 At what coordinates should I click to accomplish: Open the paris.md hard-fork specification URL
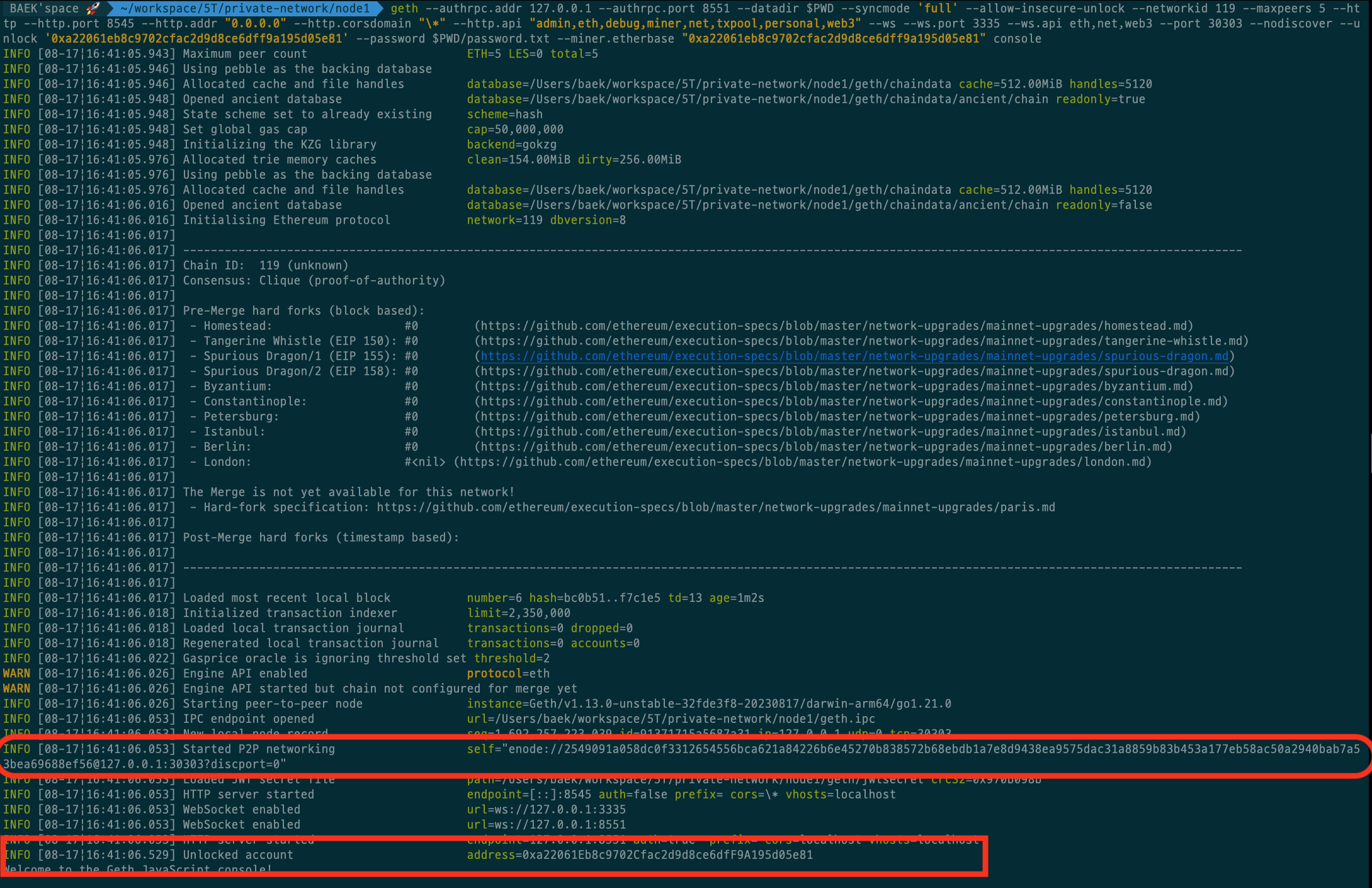(716, 507)
